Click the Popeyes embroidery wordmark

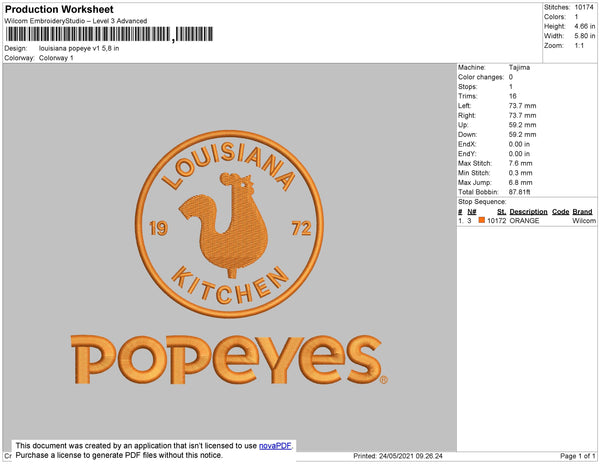229,360
